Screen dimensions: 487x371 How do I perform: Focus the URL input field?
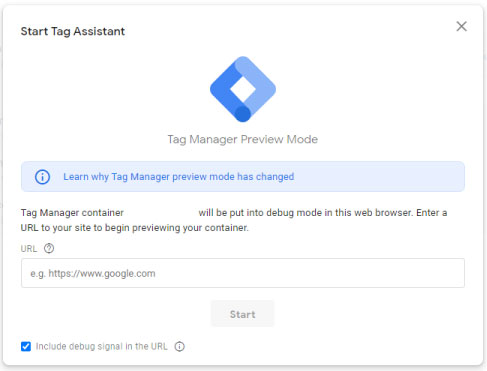click(243, 273)
